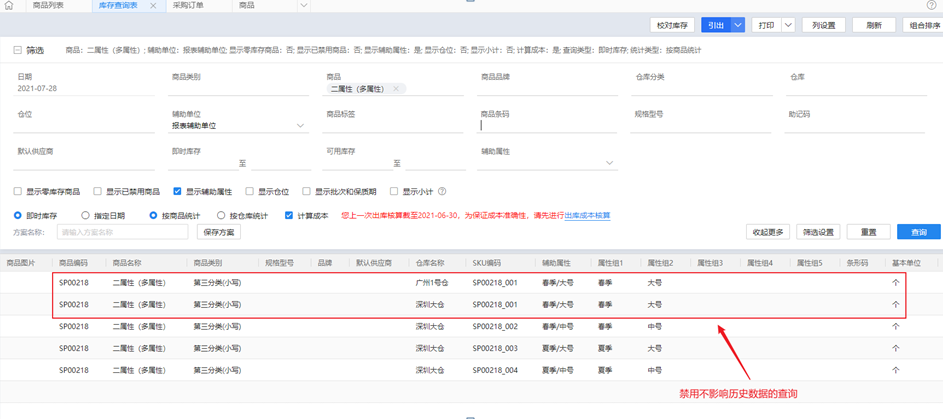The height and width of the screenshot is (419, 943).
Task: Switch to the 采购订单 tab
Action: 187,6
